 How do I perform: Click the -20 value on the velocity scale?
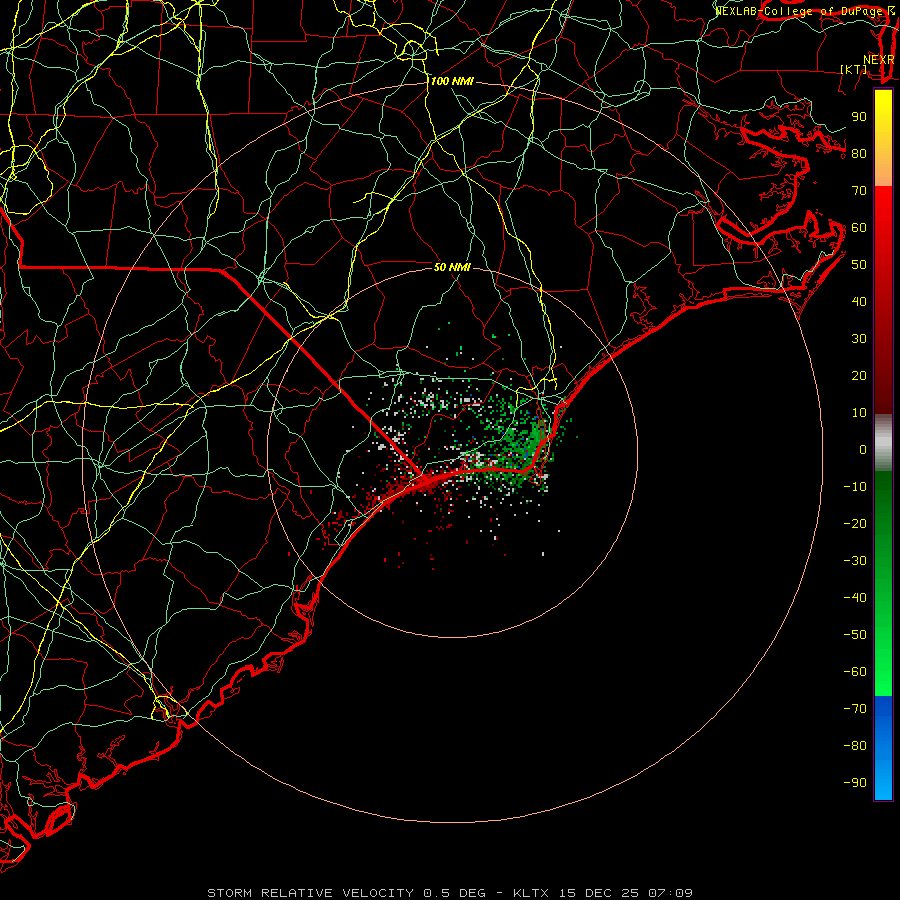click(855, 524)
